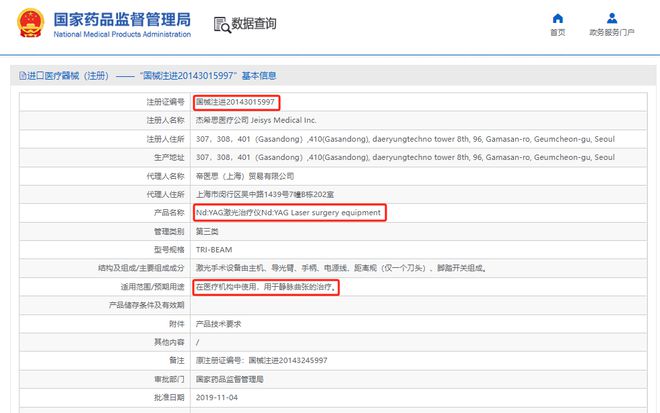Open 政务服务门户 user icon

[612, 18]
